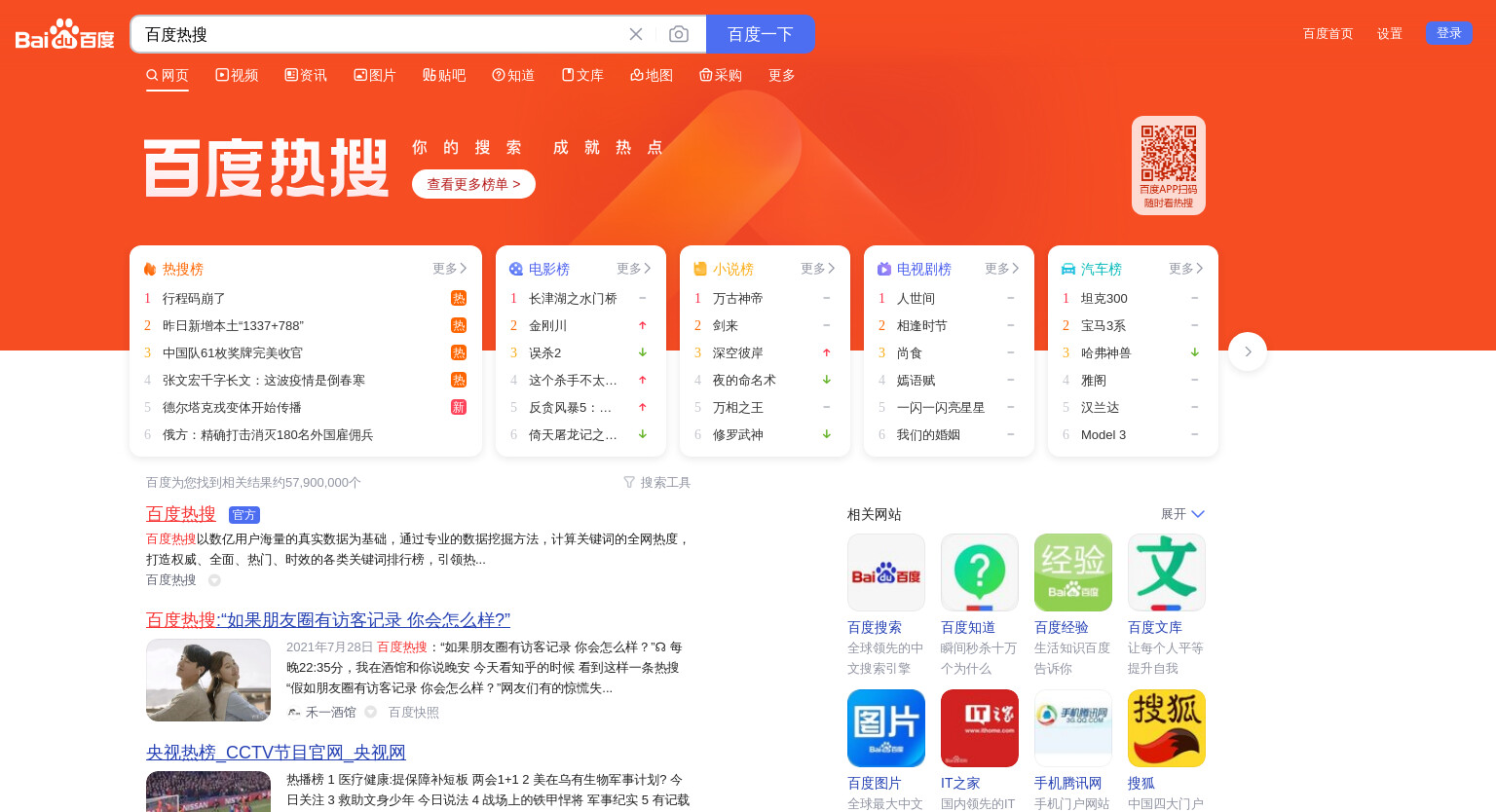Click the Baidu logo
Screen dimensions: 1496x812
(x=64, y=35)
